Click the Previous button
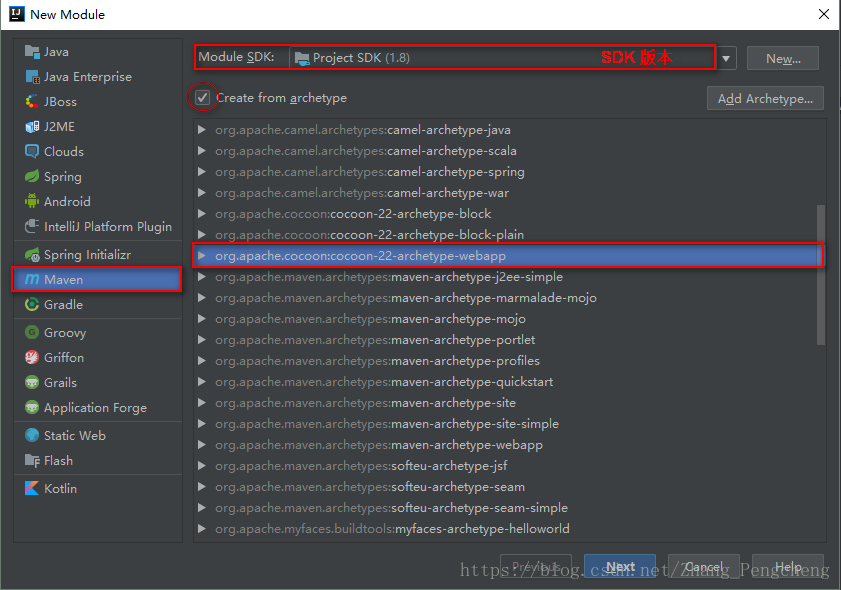The image size is (841, 590). pos(536,566)
